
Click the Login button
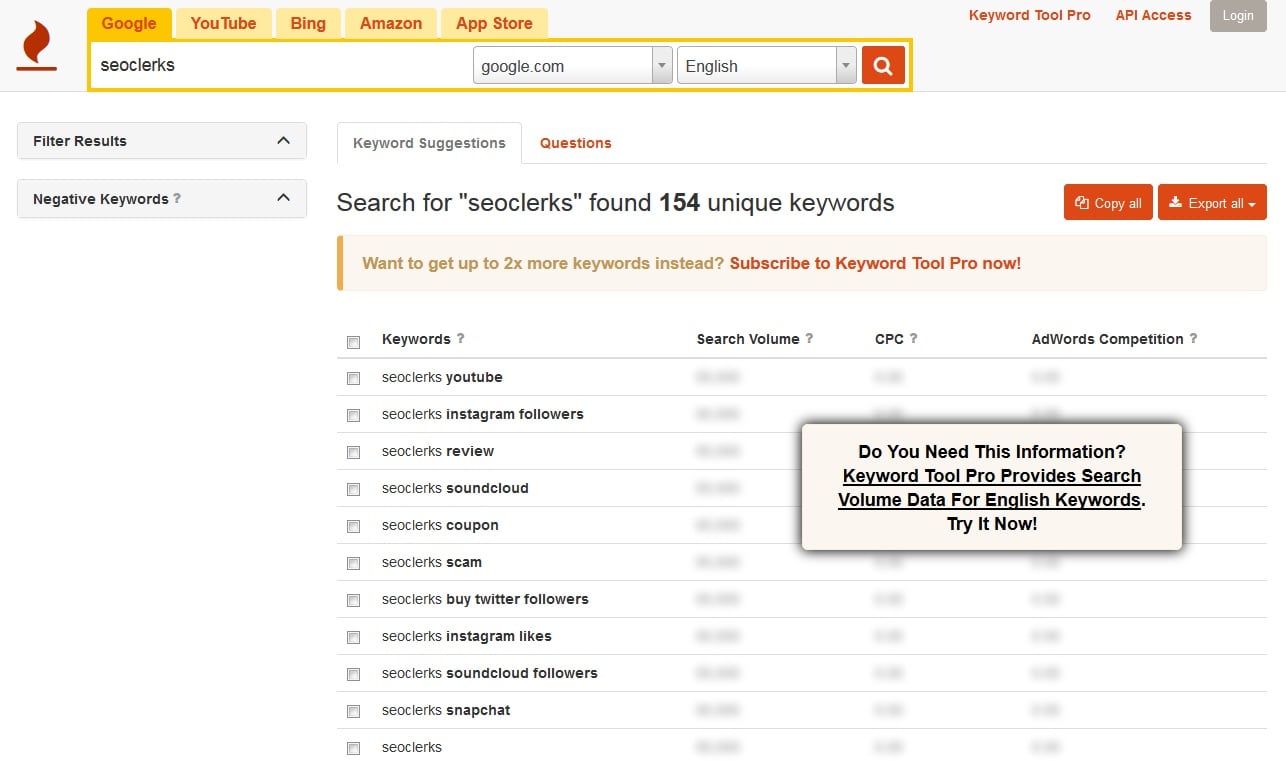click(1238, 15)
